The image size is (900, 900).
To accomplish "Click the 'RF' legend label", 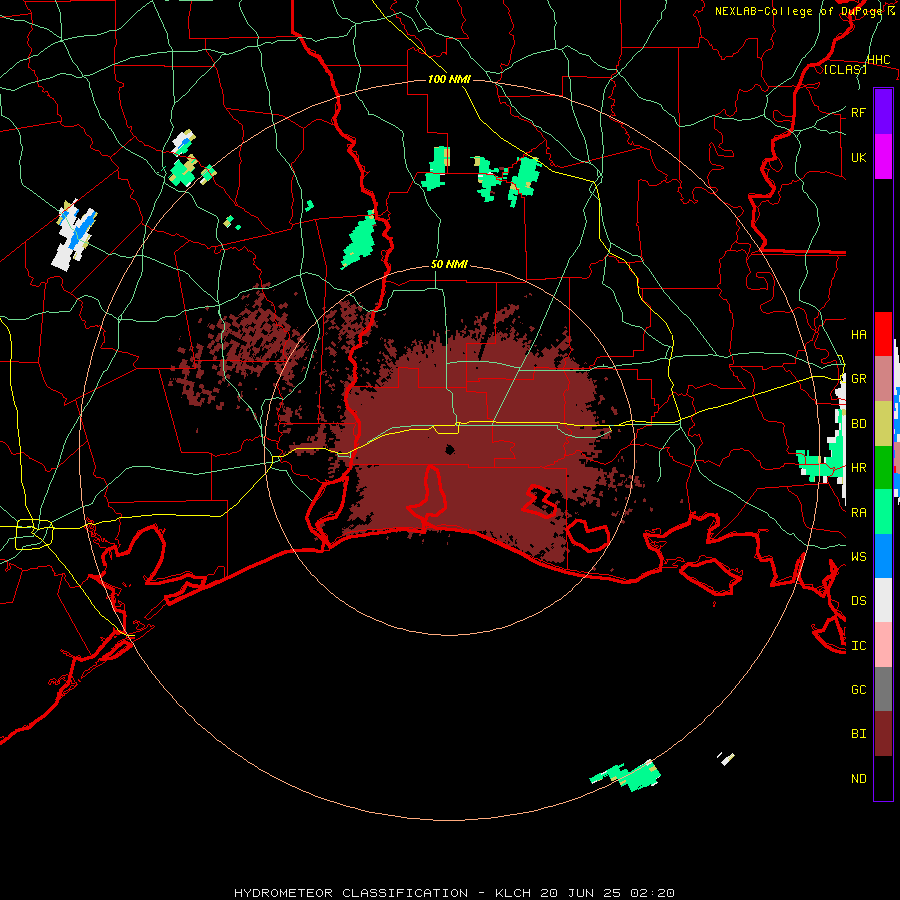I will [858, 112].
